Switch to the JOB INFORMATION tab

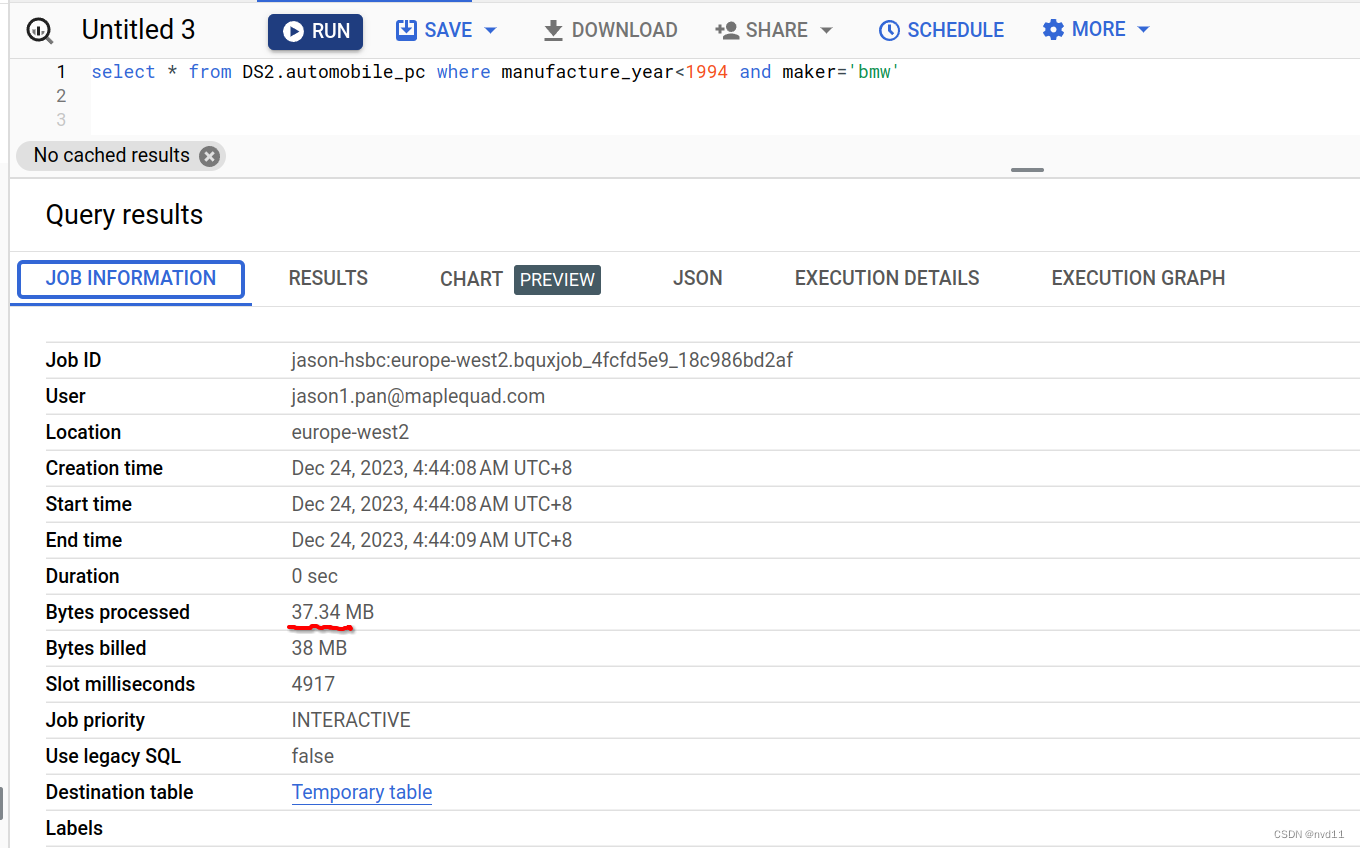click(131, 279)
